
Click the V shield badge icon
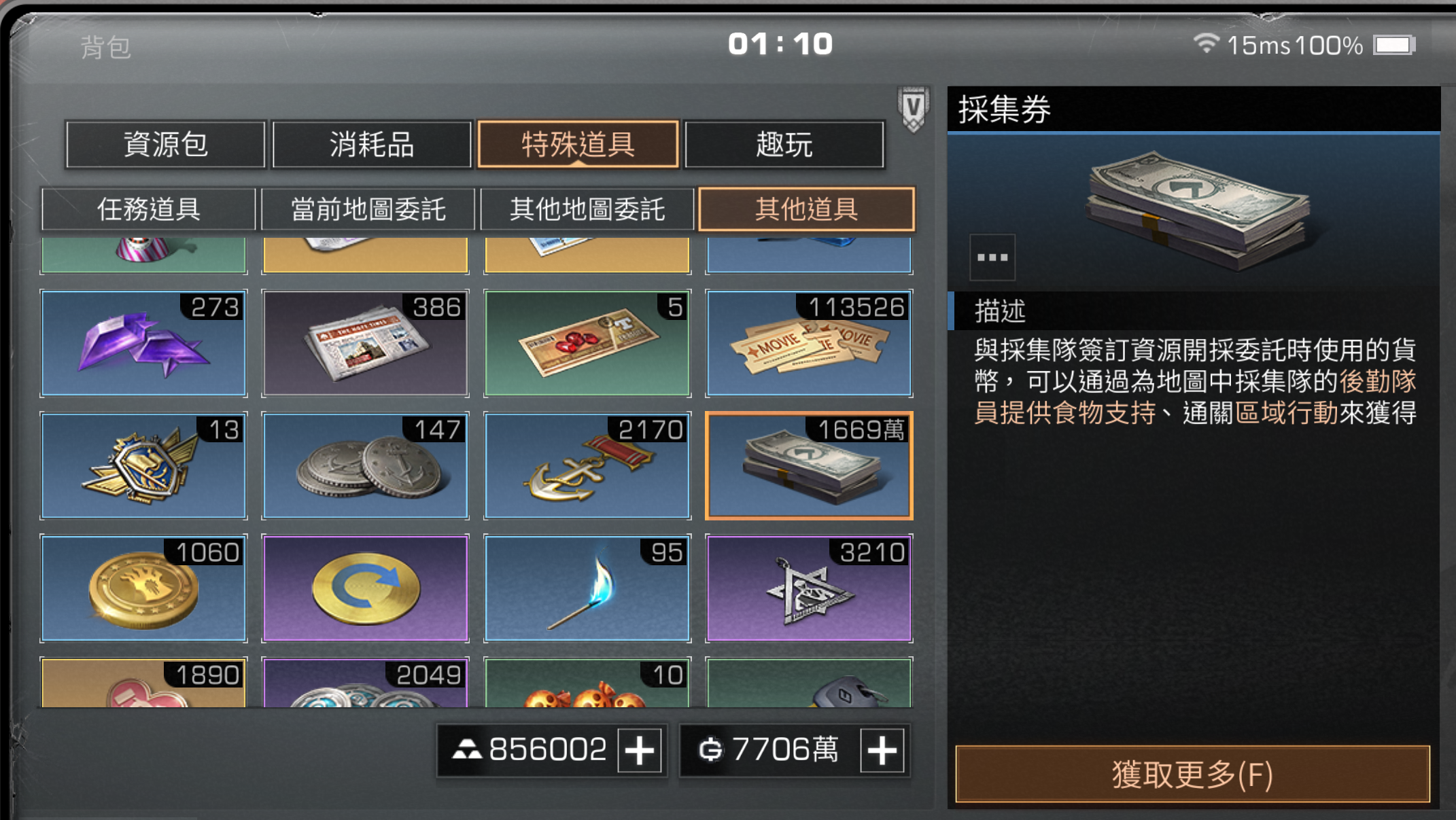pos(913,109)
